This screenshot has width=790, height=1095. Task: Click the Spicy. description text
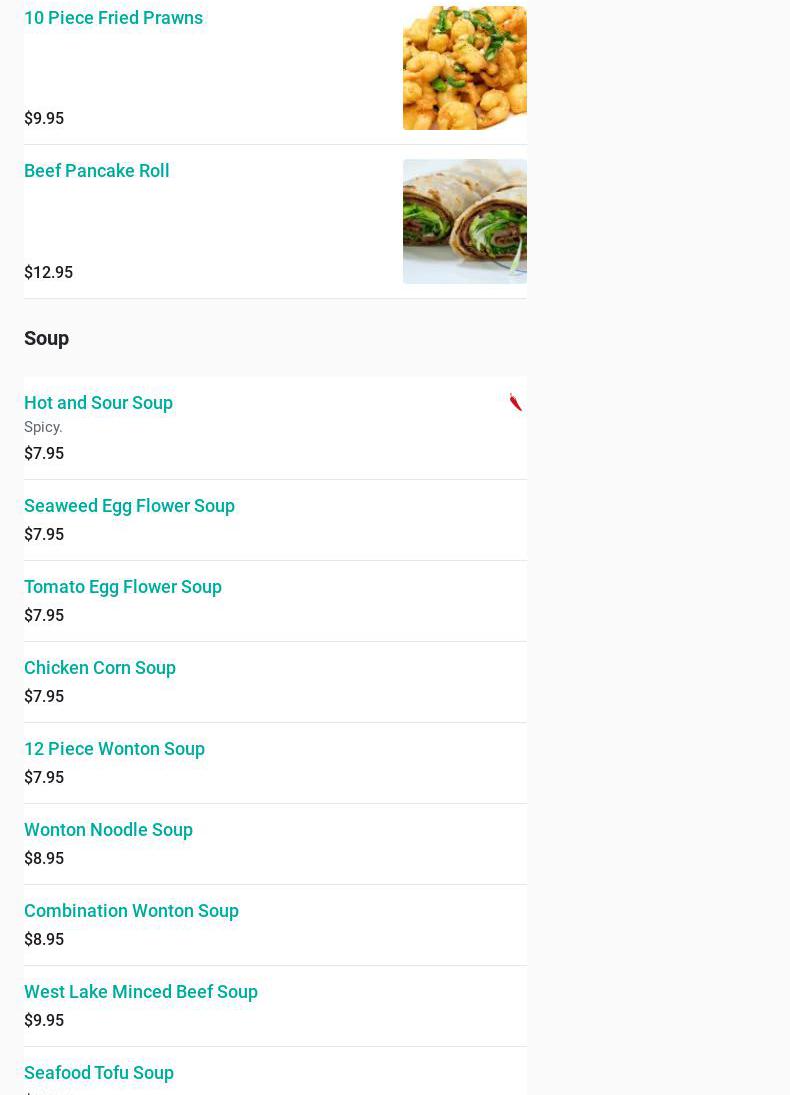point(43,427)
